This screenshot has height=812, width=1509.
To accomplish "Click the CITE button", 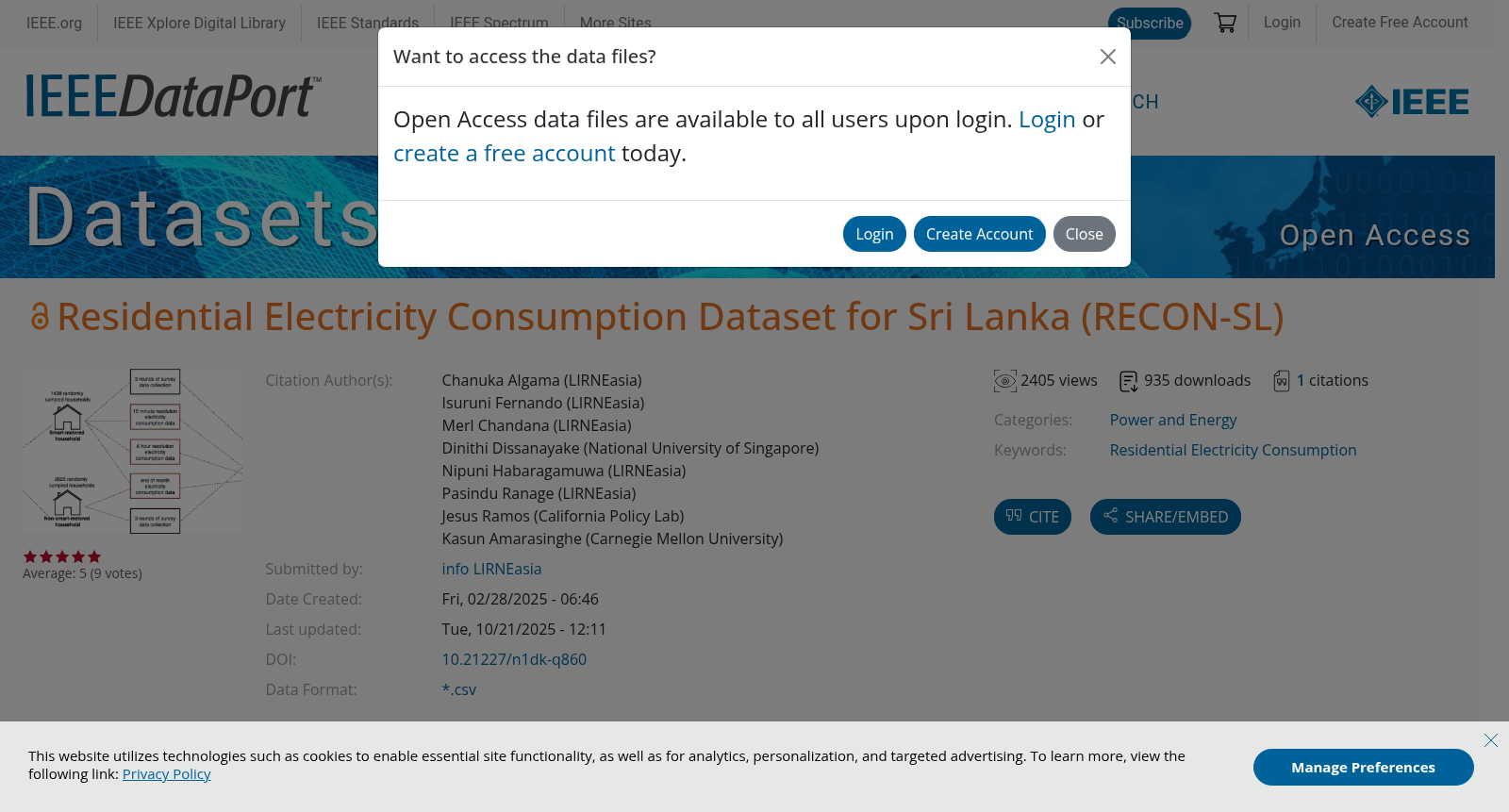I will (x=1033, y=517).
